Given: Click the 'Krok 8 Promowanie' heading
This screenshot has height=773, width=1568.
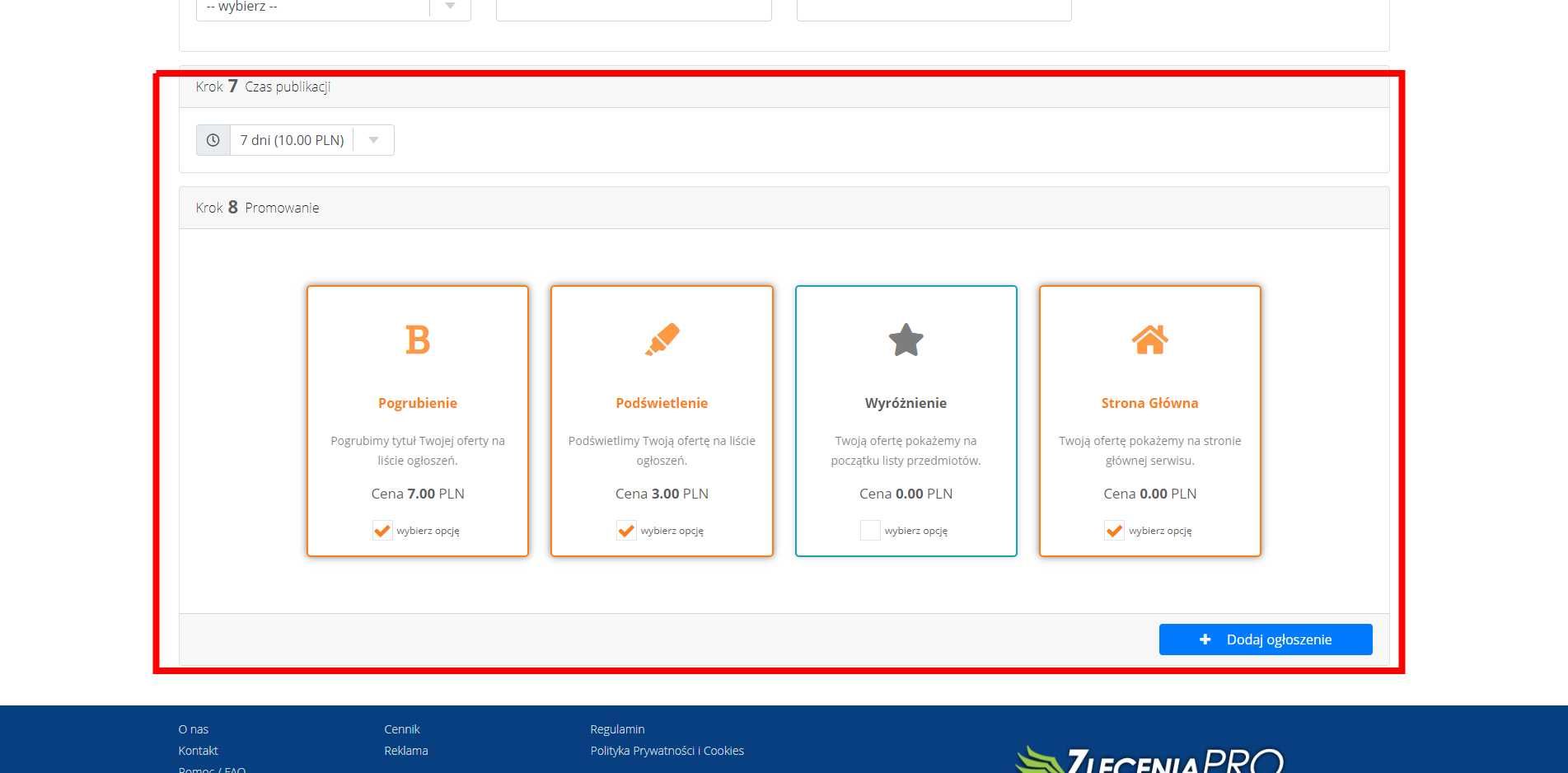Looking at the screenshot, I should (257, 208).
